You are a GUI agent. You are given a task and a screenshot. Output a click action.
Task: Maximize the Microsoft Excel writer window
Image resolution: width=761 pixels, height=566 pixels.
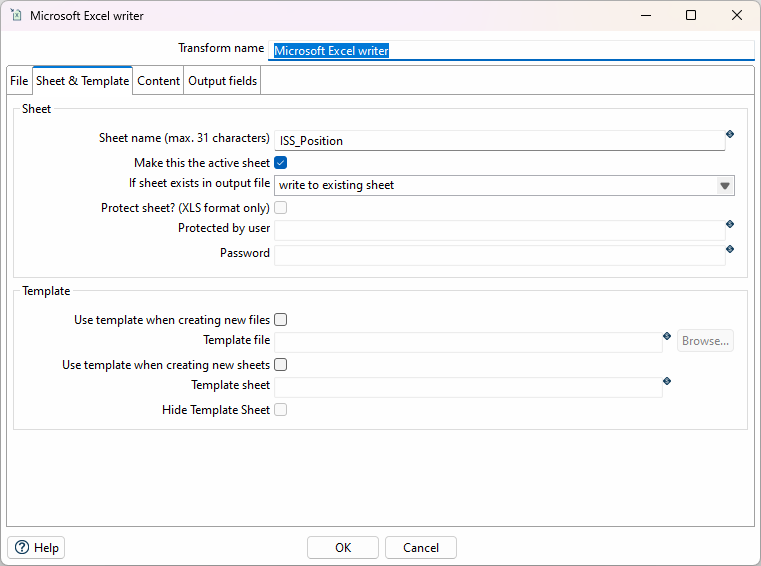[691, 16]
